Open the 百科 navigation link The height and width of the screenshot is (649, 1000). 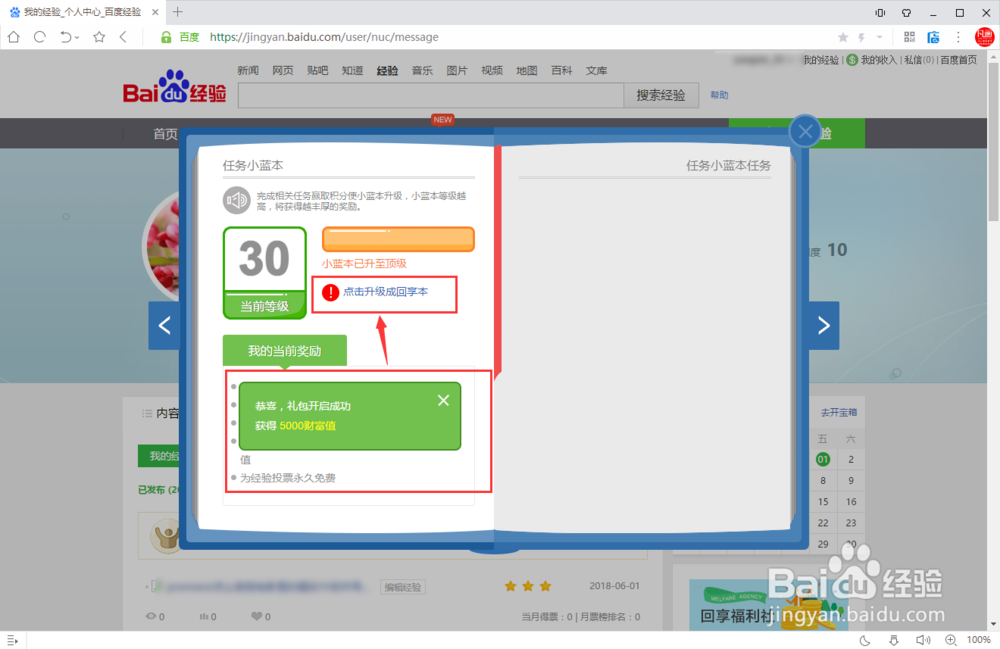(x=561, y=70)
